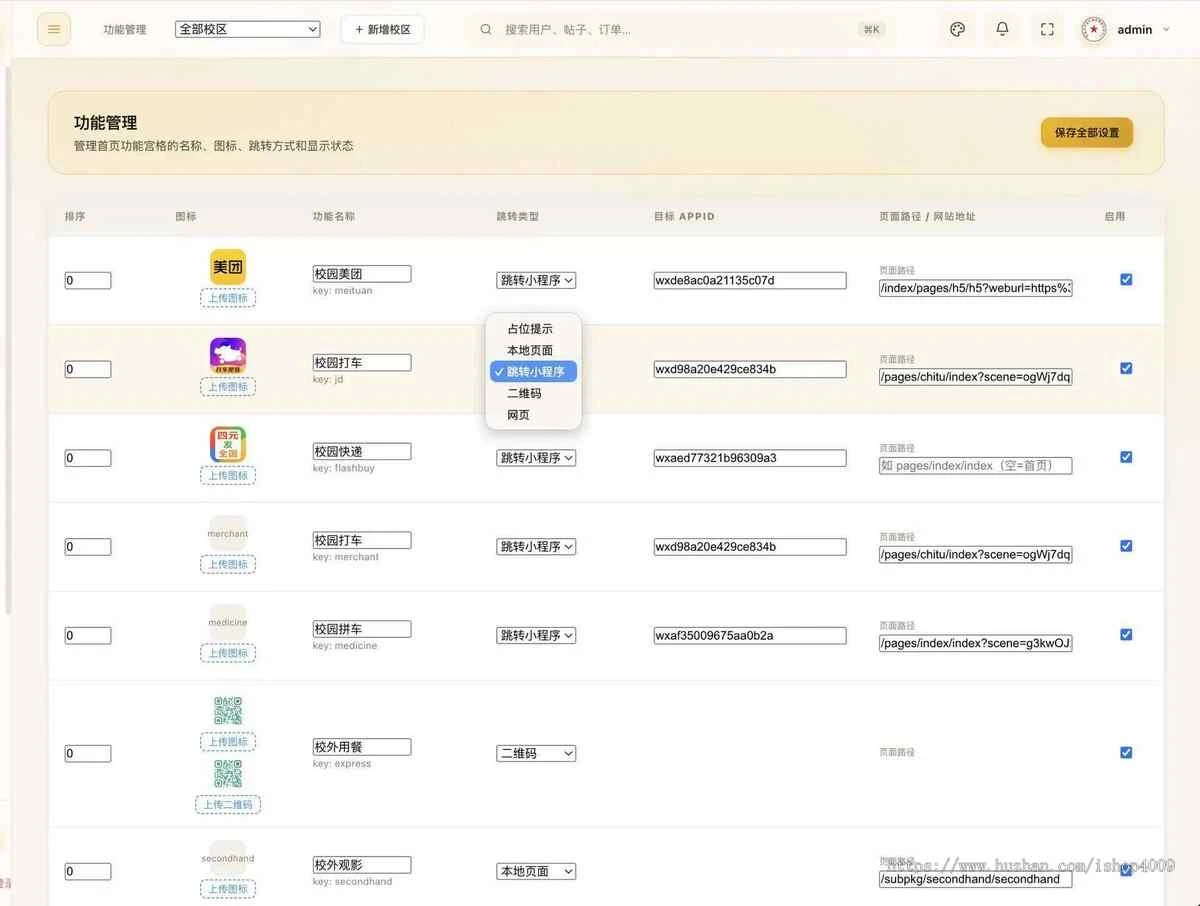
Task: Open jump type dropdown for key: merchant
Action: (536, 547)
